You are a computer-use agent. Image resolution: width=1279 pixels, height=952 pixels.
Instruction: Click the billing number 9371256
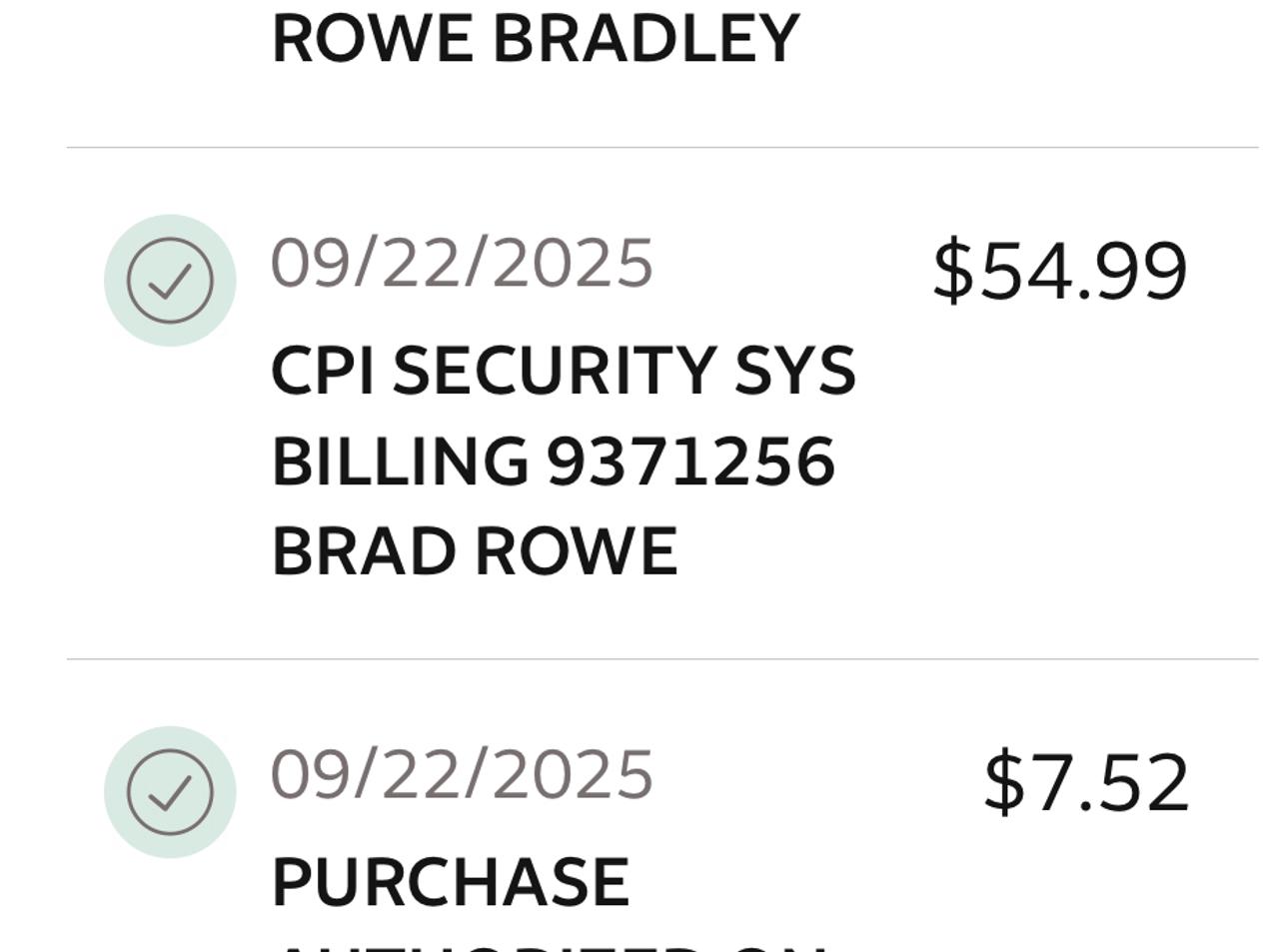690,463
